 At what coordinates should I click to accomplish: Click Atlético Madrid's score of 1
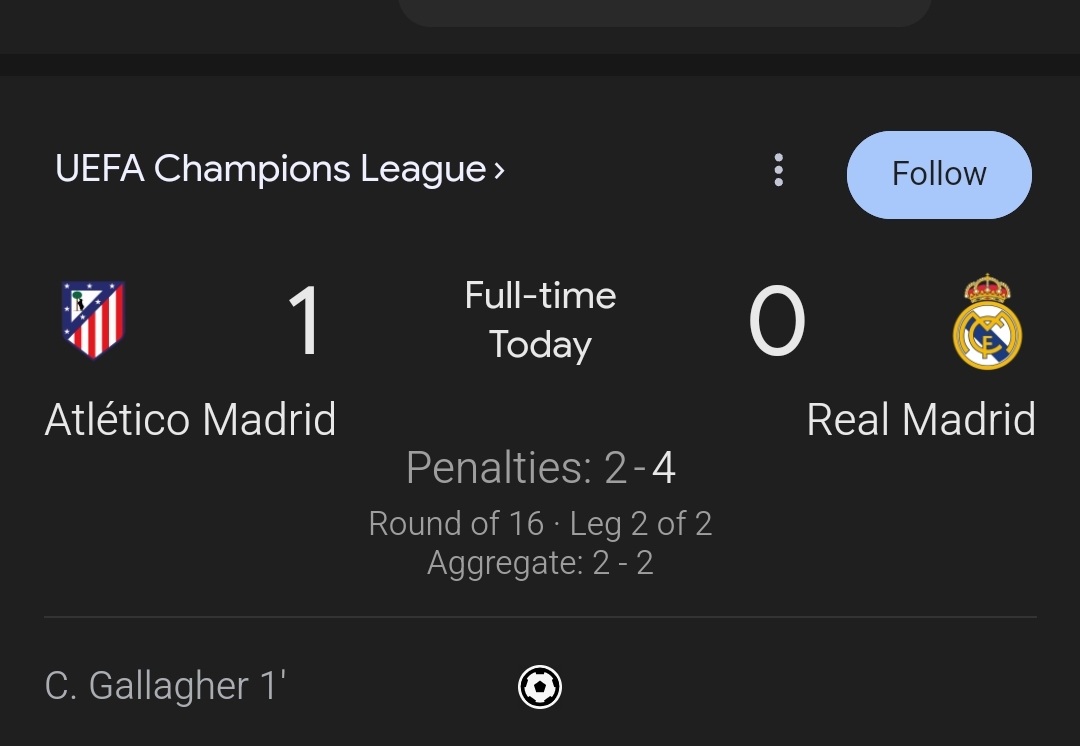(304, 322)
